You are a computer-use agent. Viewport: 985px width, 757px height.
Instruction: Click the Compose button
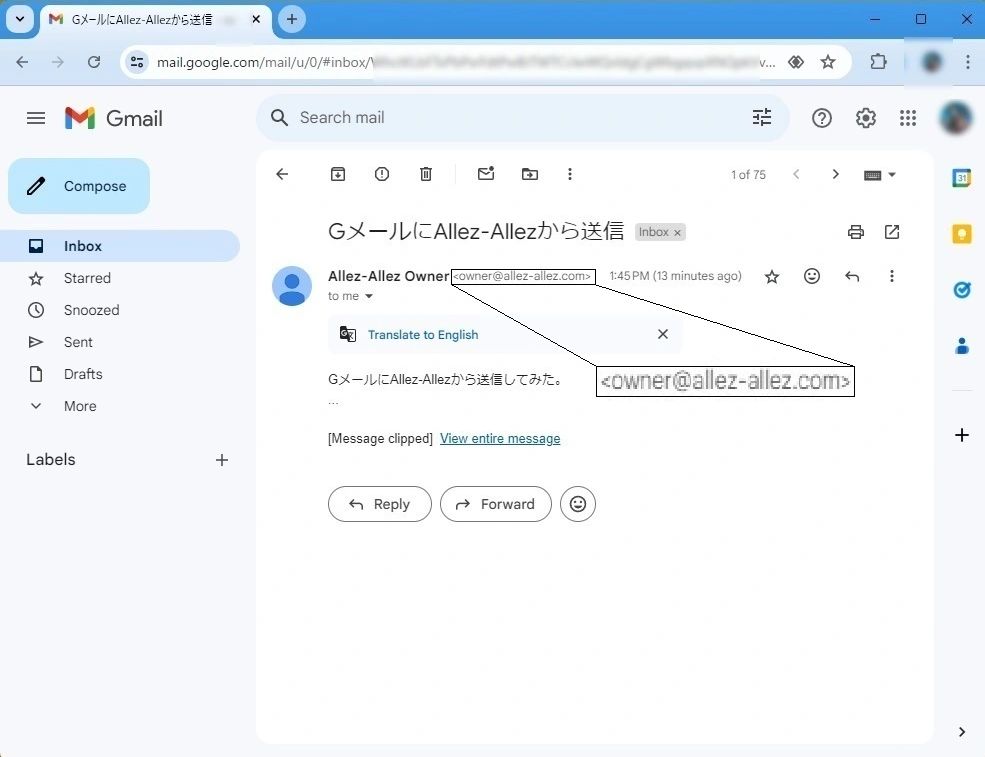80,186
